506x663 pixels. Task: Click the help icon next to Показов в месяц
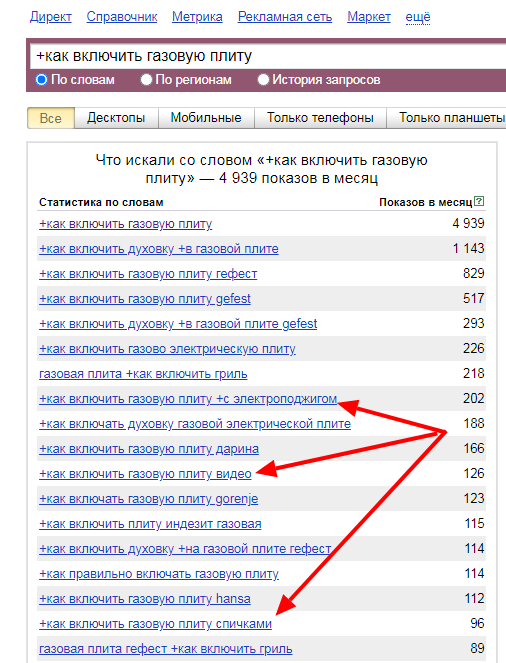(x=479, y=201)
